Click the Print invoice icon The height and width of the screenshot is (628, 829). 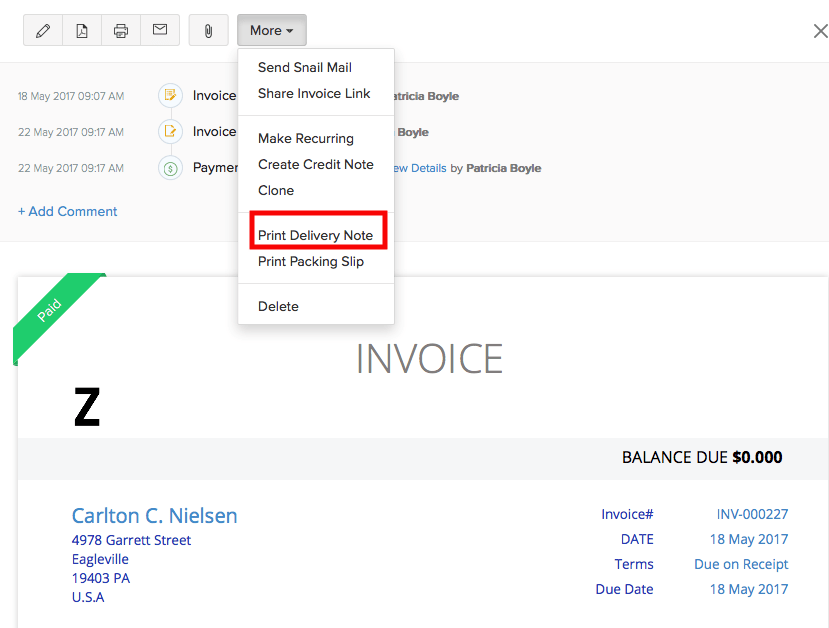pos(120,30)
